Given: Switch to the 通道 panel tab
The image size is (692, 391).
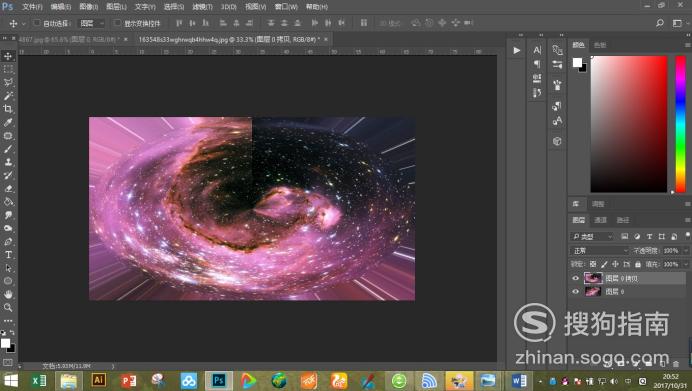Looking at the screenshot, I should pyautogui.click(x=600, y=220).
